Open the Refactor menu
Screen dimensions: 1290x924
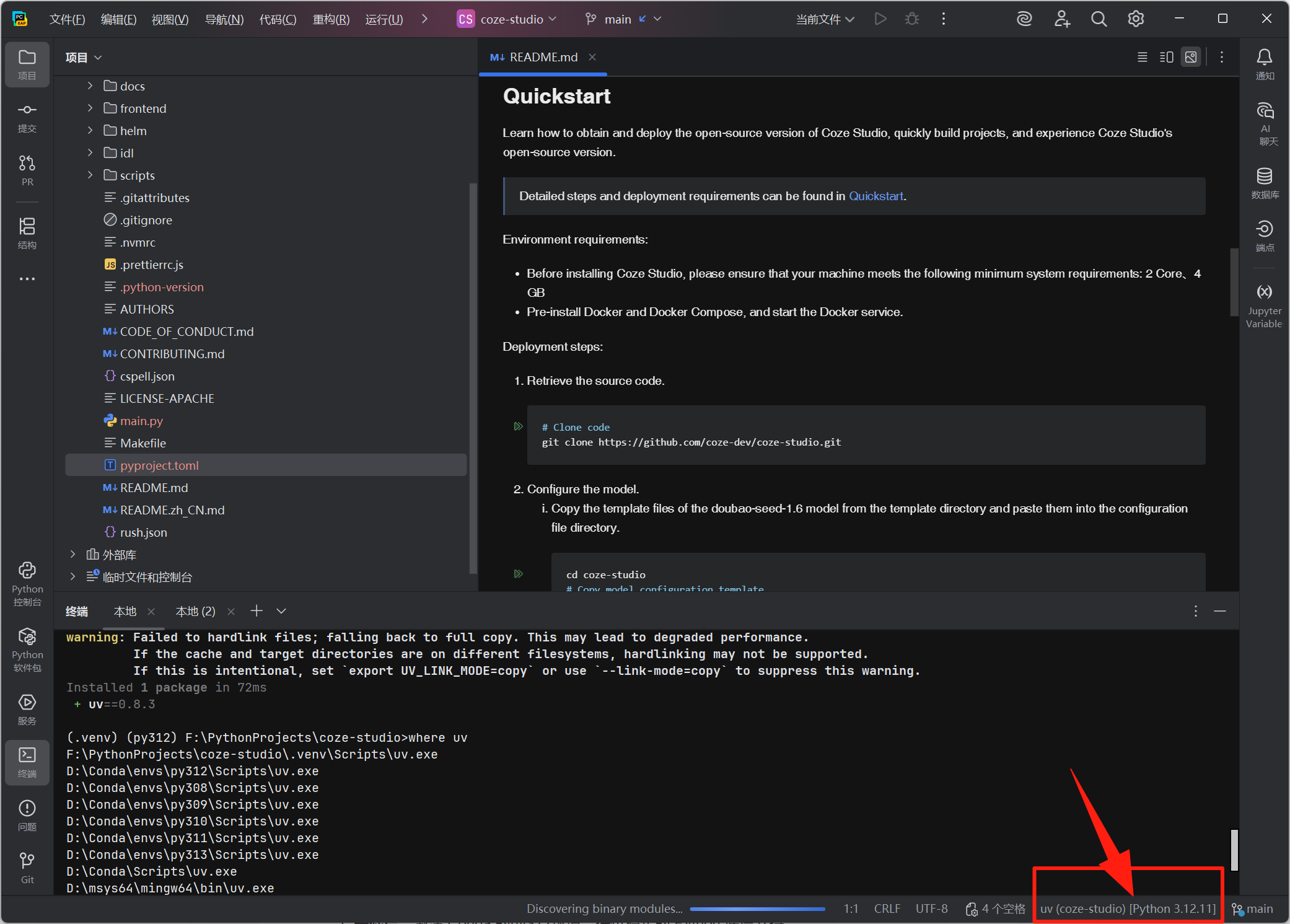click(331, 19)
